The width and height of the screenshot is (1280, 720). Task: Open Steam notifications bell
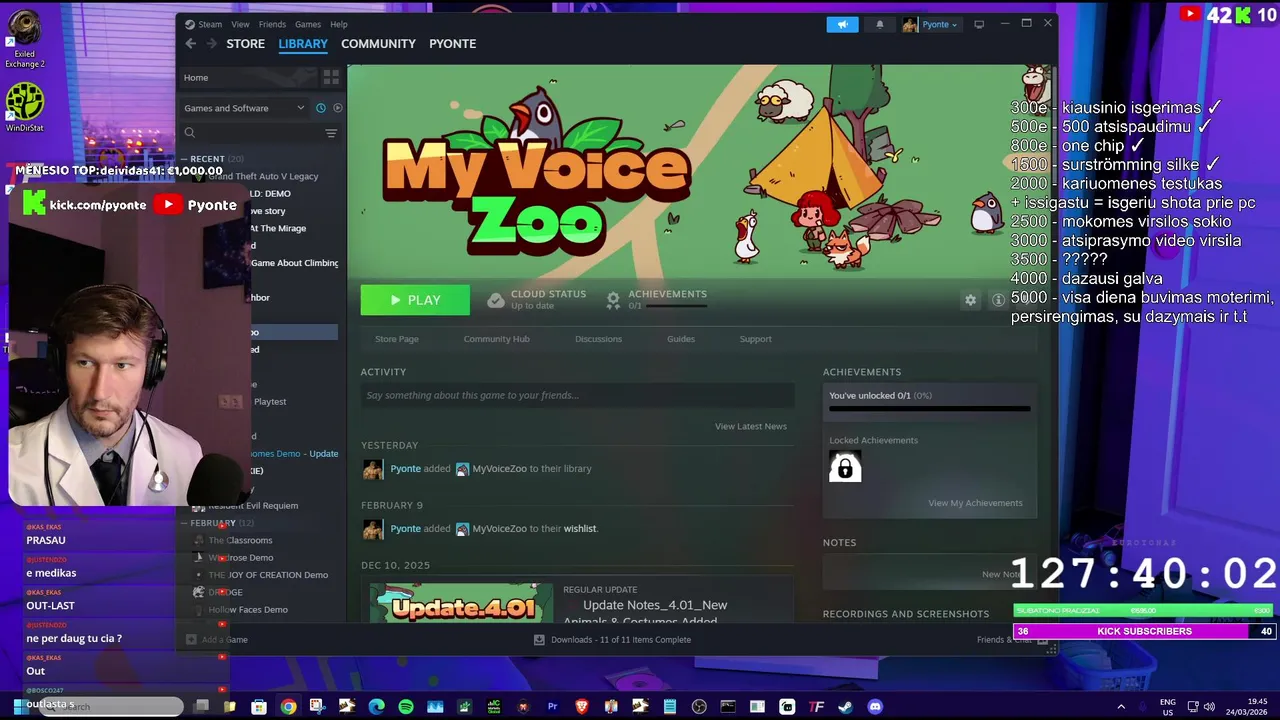(x=880, y=24)
